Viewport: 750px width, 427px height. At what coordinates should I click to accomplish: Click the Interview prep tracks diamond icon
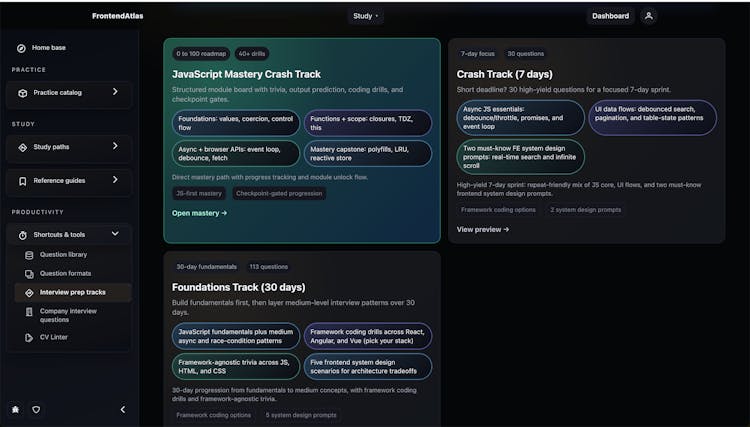(x=29, y=293)
